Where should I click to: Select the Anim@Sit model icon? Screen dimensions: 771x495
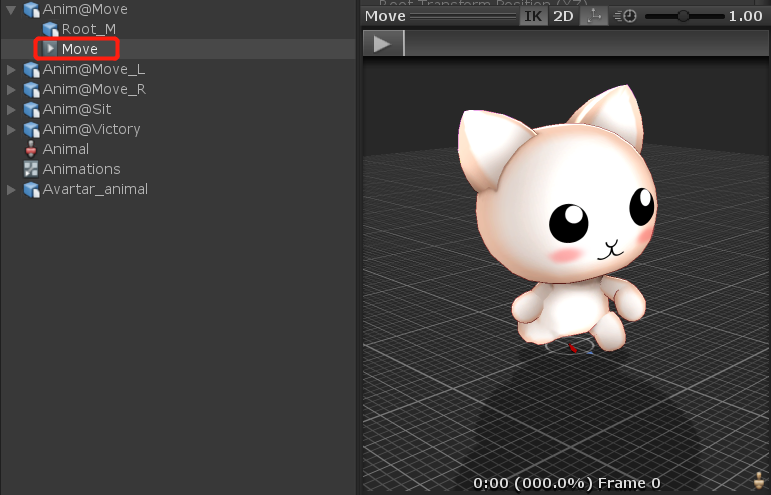(x=31, y=110)
